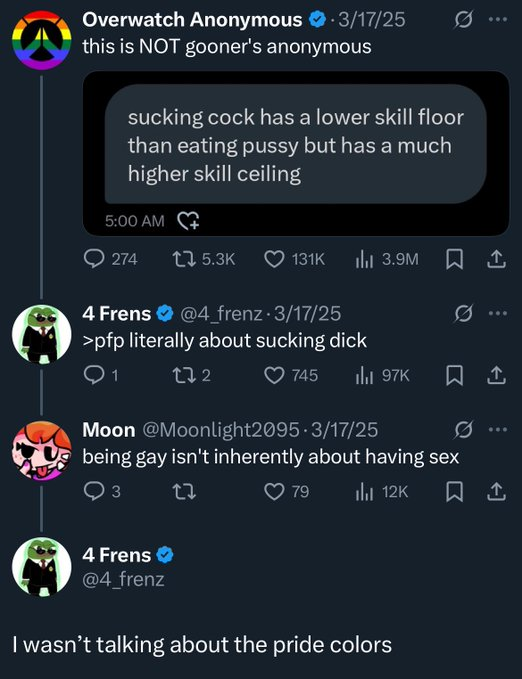Share the Overwatch Anonymous tweet
This screenshot has height=679, width=522.
496,259
